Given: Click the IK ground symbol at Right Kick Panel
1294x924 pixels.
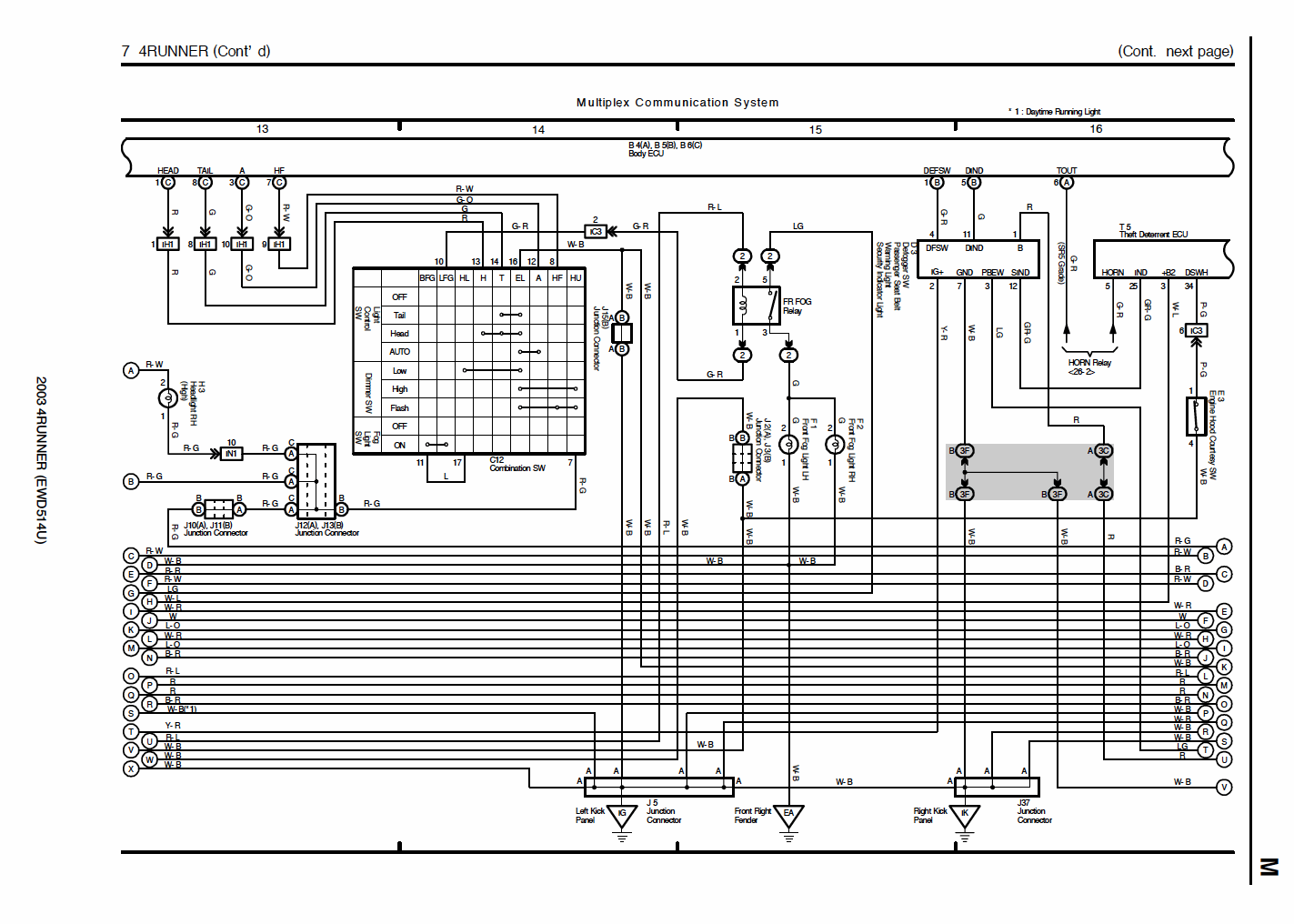Looking at the screenshot, I should pyautogui.click(x=965, y=816).
